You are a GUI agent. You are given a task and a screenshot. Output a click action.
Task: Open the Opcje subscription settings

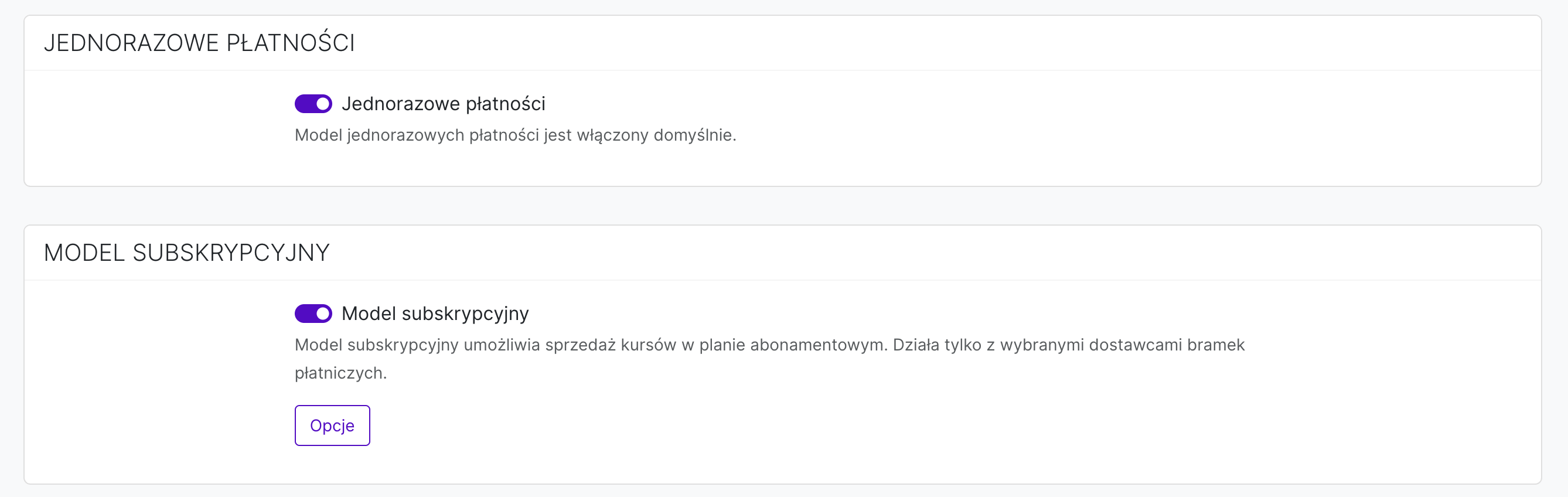click(332, 425)
